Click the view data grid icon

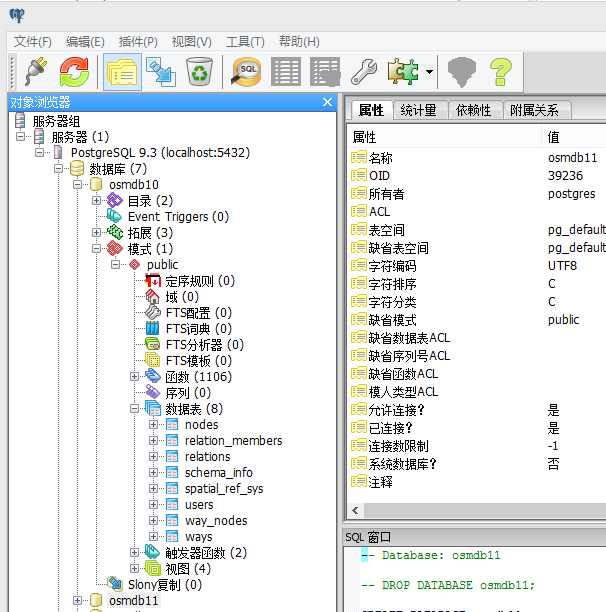click(286, 71)
